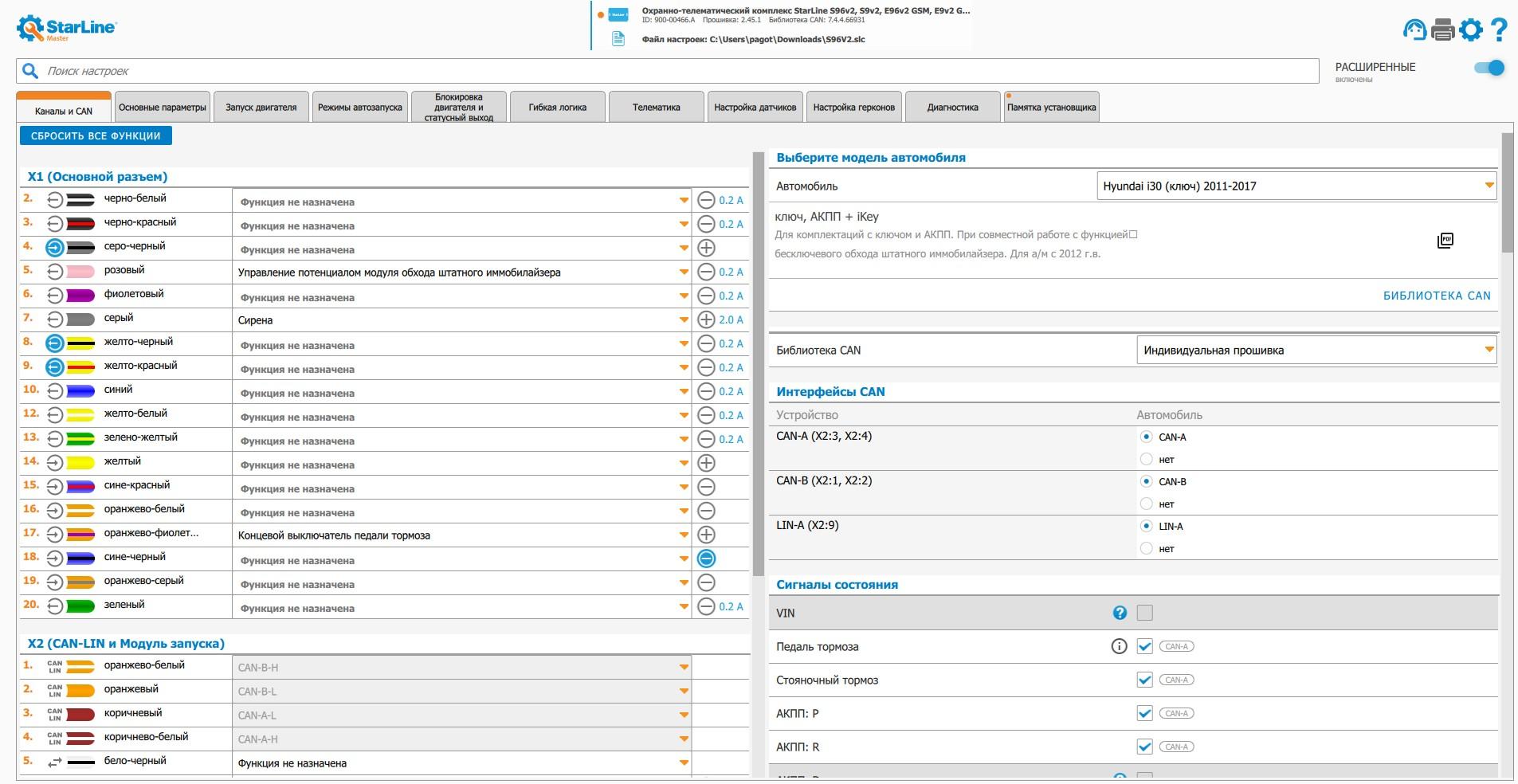Open Концевой выключатель педали тормоза dropdown
1518x784 pixels.
click(461, 535)
